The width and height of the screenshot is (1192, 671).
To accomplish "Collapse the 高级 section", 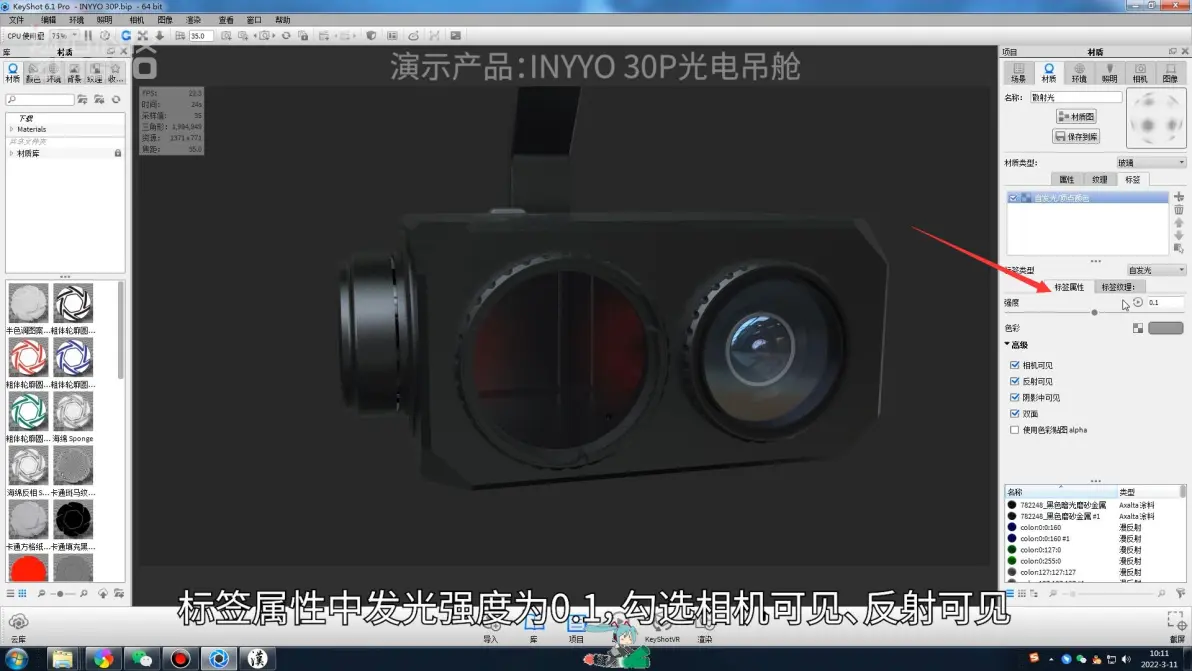I will 1007,344.
